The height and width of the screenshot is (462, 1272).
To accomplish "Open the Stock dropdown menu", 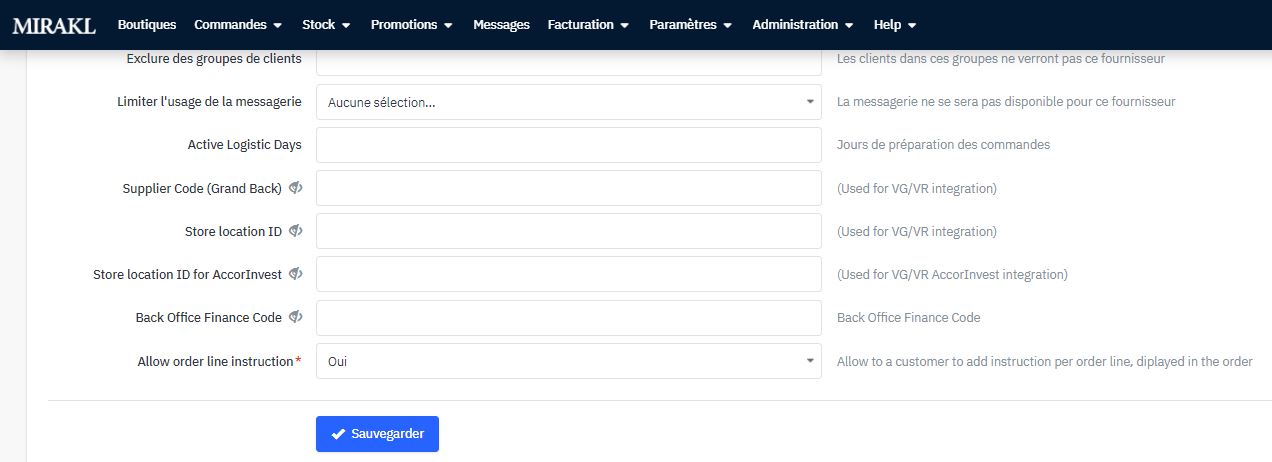I will [326, 25].
